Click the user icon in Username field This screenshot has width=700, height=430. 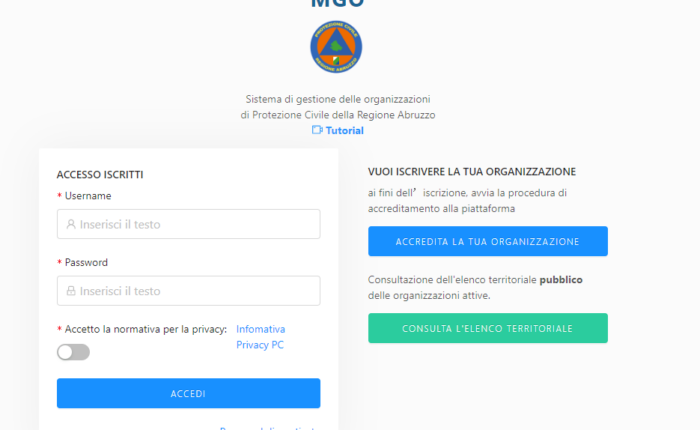[71, 224]
